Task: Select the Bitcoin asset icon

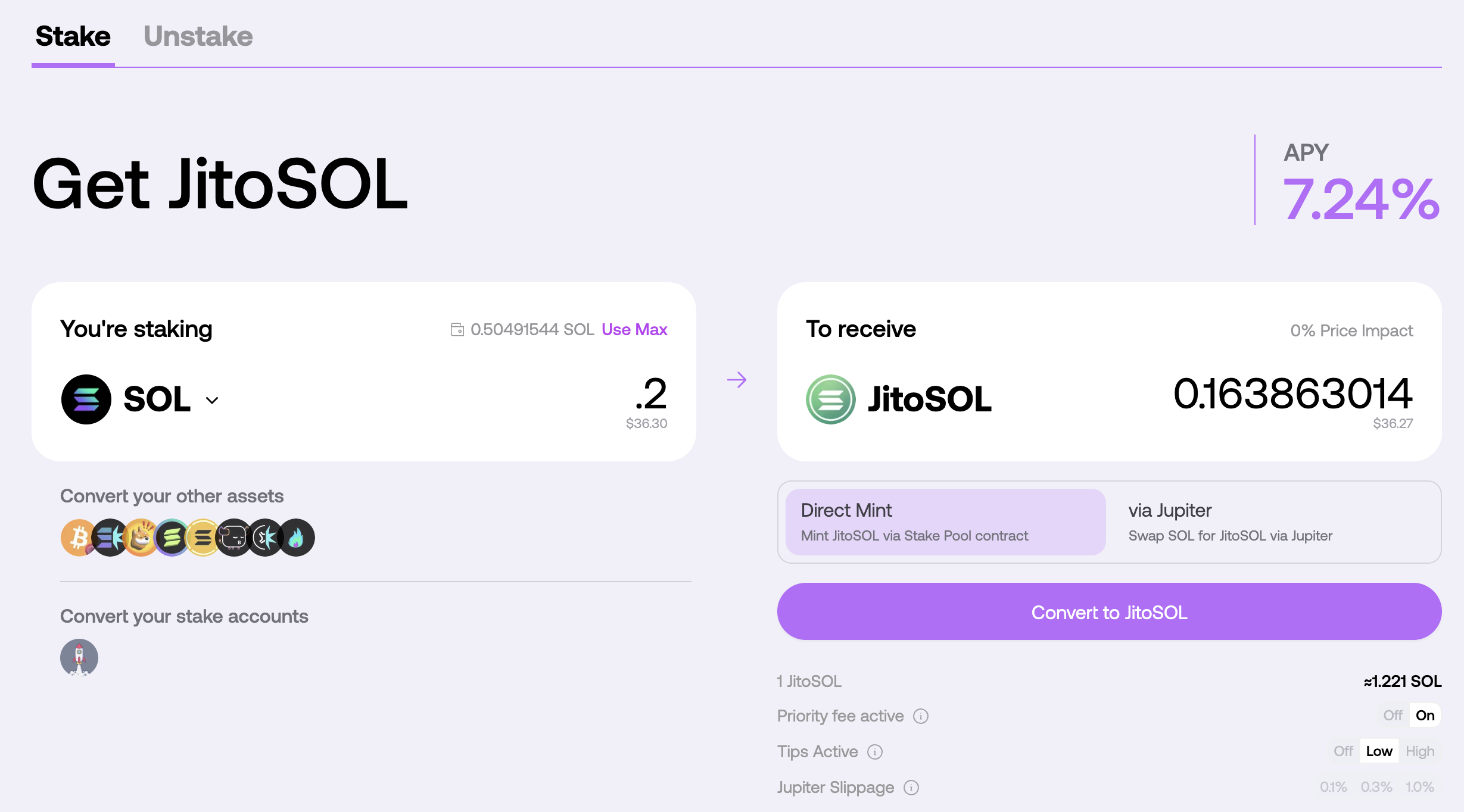Action: coord(77,538)
